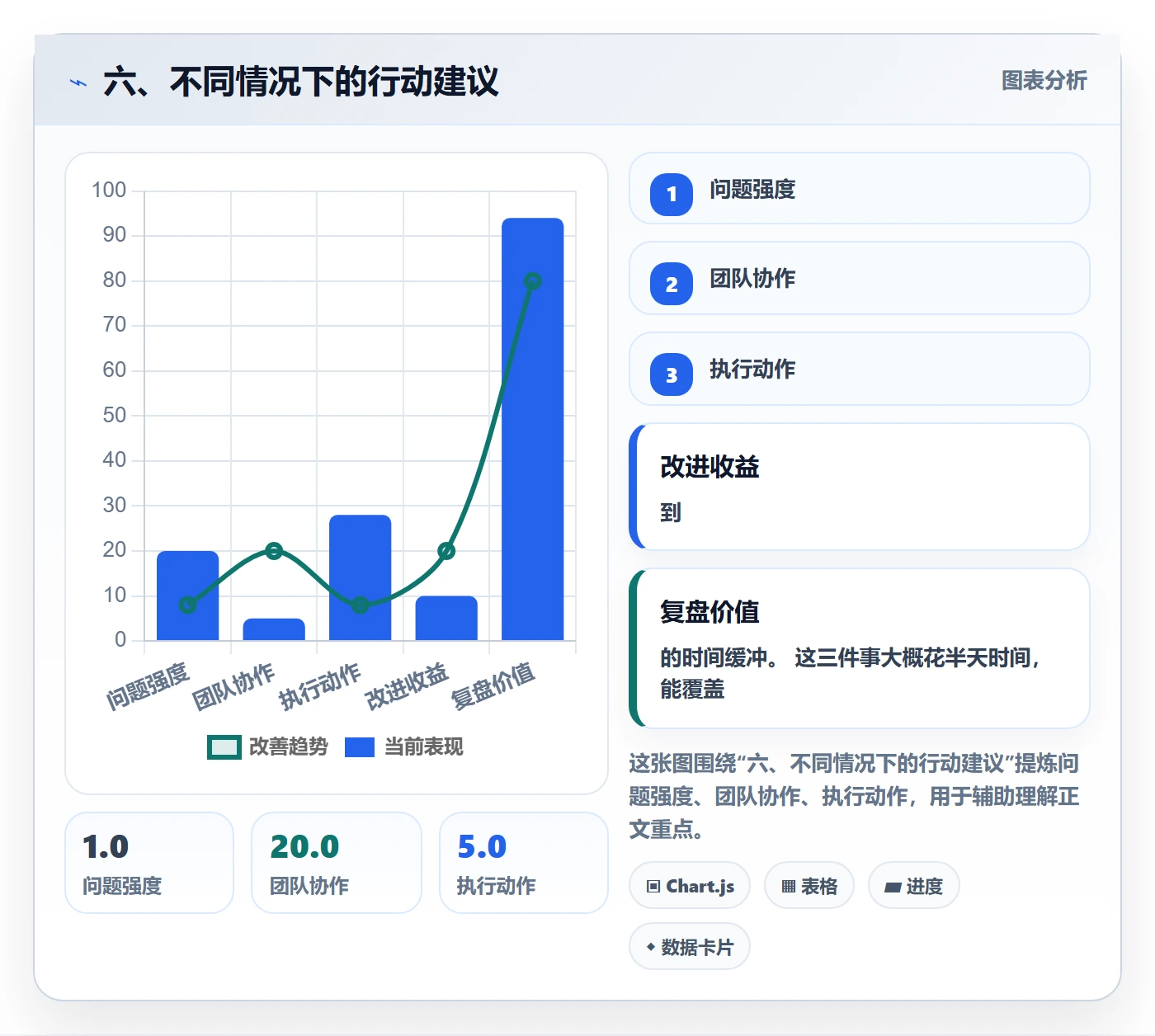The image size is (1155, 1036).
Task: Click the 20.0 团队协作 stat card
Action: pos(337,863)
